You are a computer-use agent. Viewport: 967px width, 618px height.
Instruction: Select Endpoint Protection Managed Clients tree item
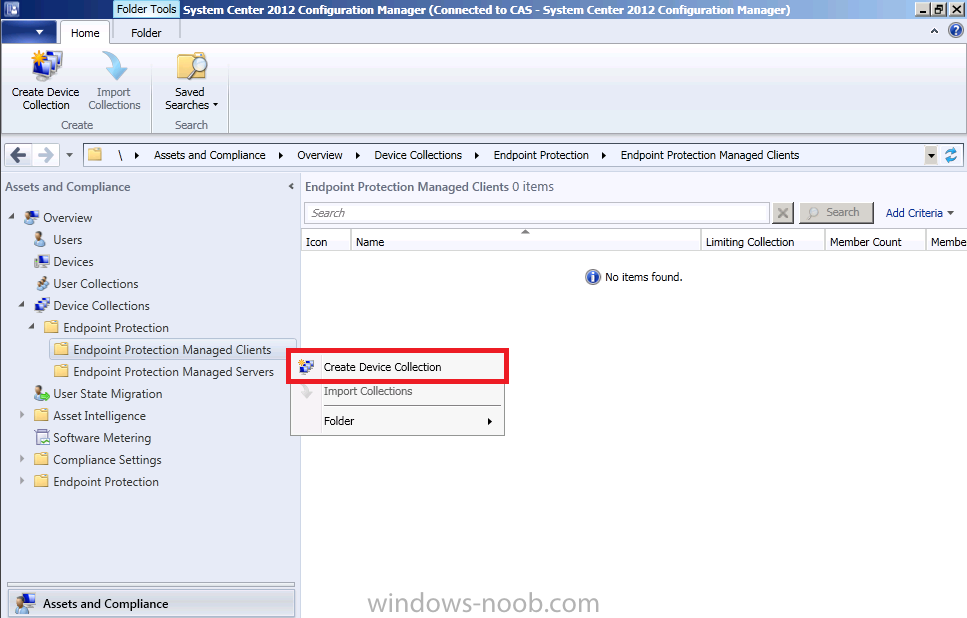[172, 350]
